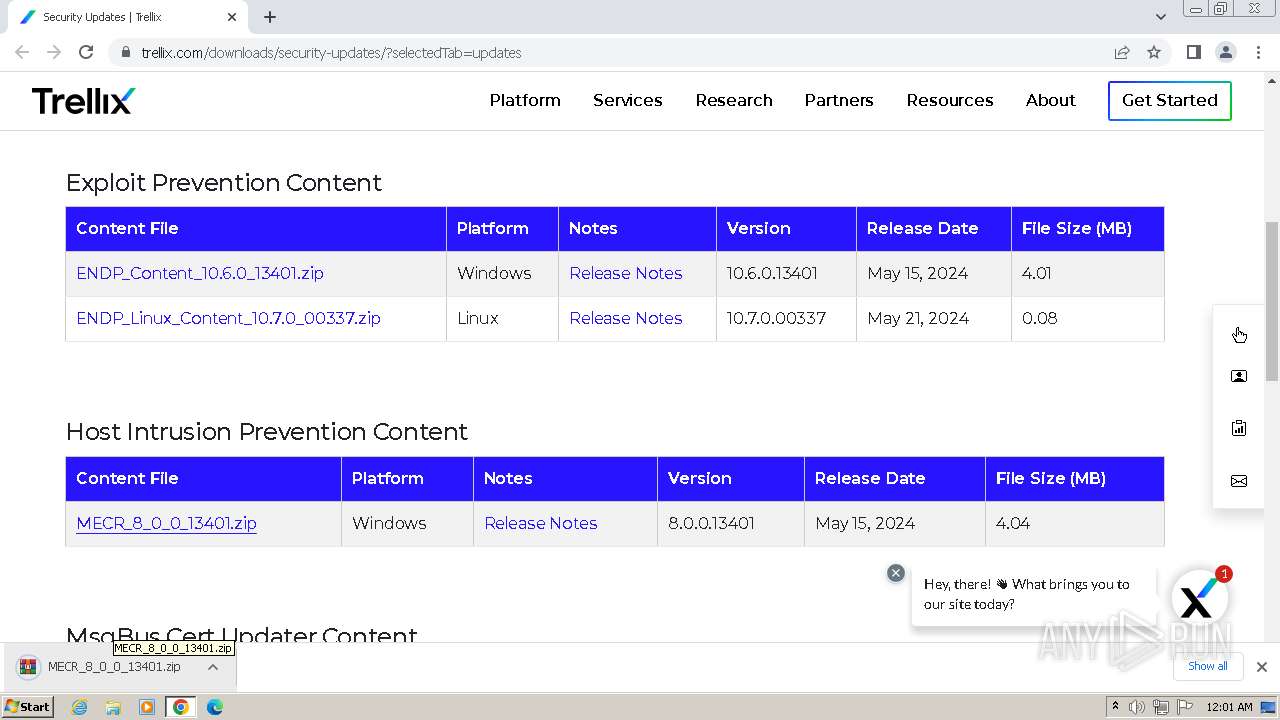Open Edge in taskbar
The height and width of the screenshot is (720, 1280).
[214, 707]
